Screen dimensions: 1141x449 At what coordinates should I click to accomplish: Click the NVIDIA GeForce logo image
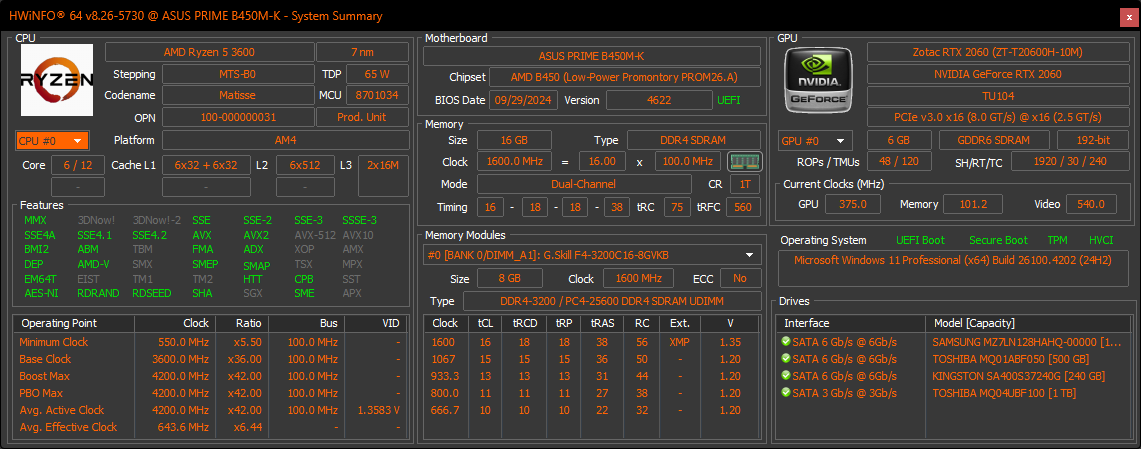point(819,80)
